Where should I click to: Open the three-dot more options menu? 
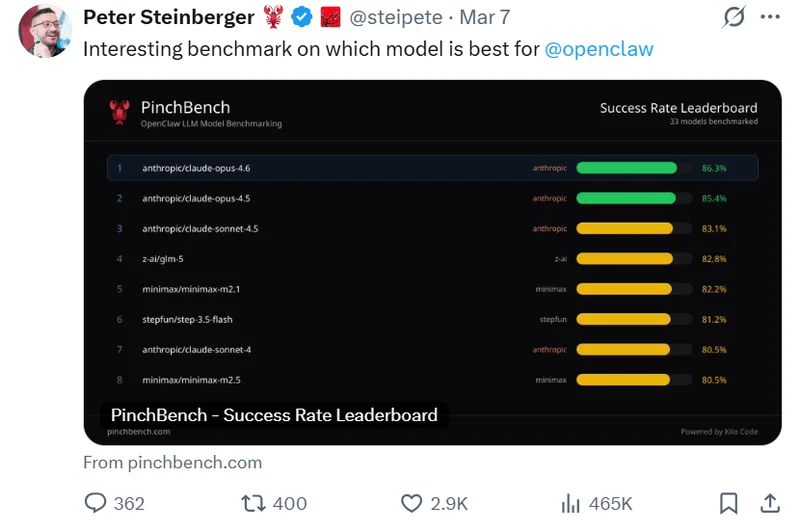[x=769, y=17]
